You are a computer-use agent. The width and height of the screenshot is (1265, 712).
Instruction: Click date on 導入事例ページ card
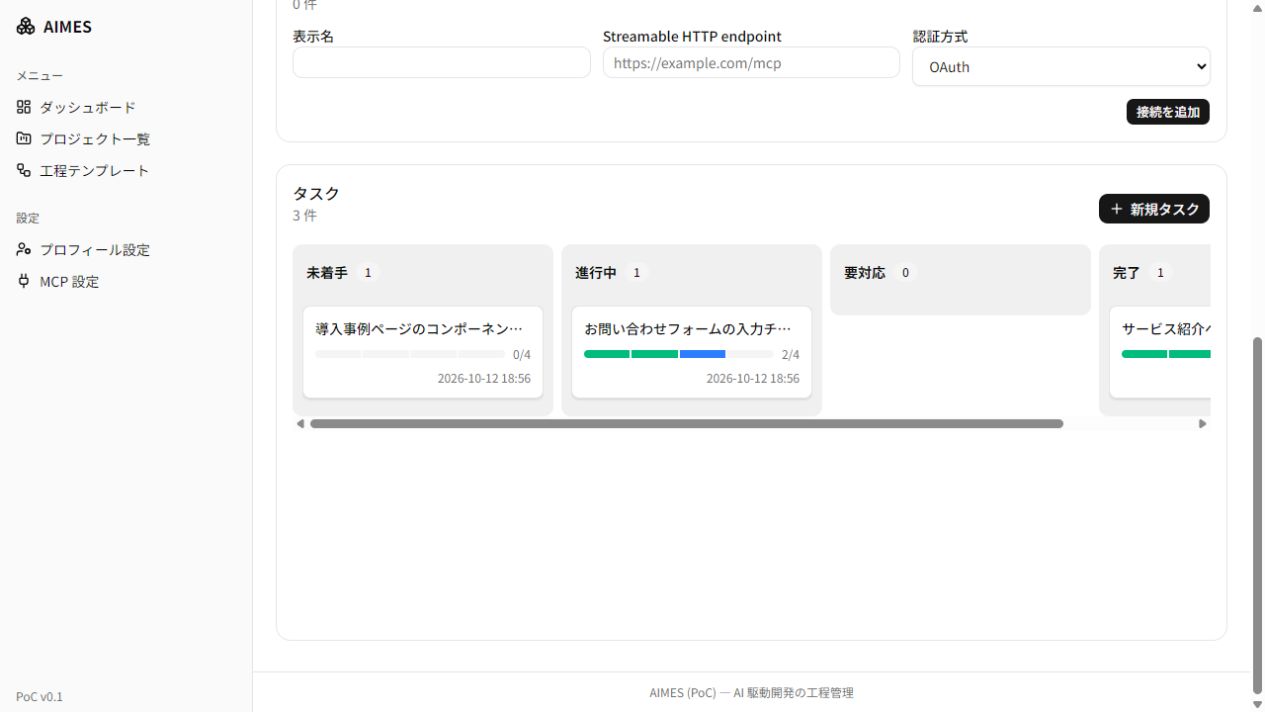[484, 379]
